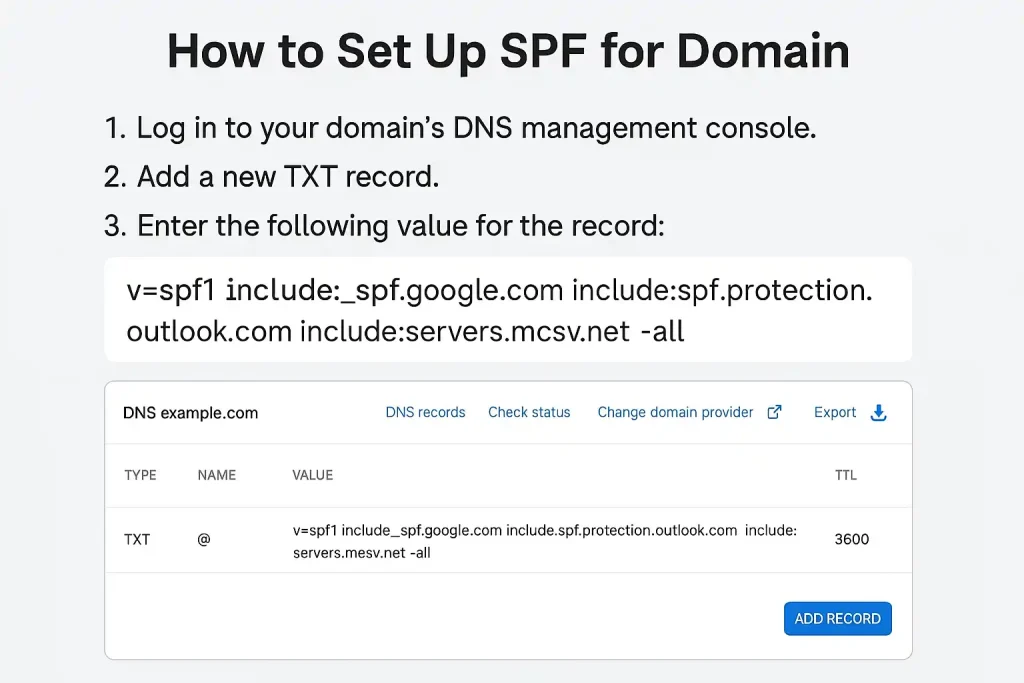Screen dimensions: 1024x683
Task: Select the TXT record type cell
Action: [x=138, y=539]
